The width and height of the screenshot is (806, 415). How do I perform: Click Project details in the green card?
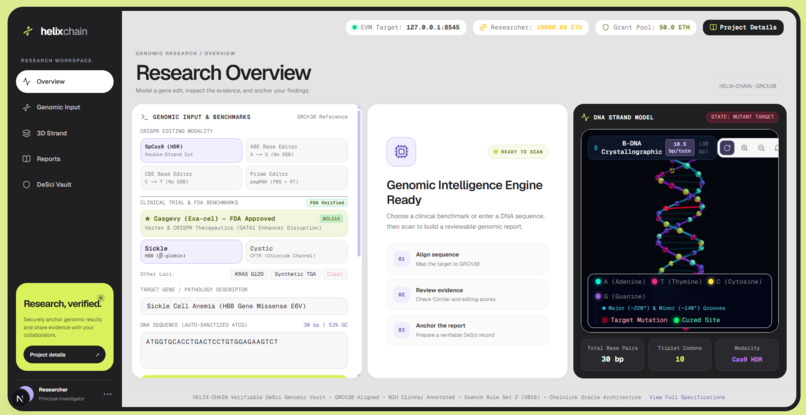tap(64, 355)
